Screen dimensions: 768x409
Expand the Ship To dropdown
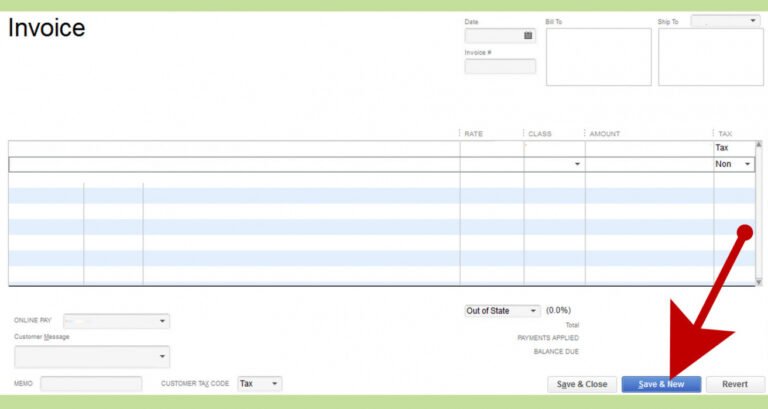[753, 21]
